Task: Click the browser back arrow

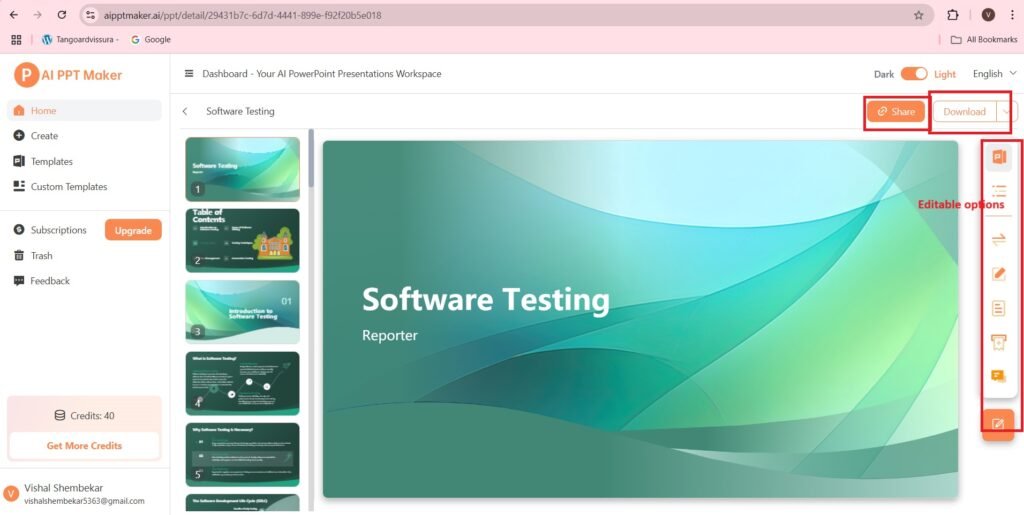Action: tap(14, 14)
